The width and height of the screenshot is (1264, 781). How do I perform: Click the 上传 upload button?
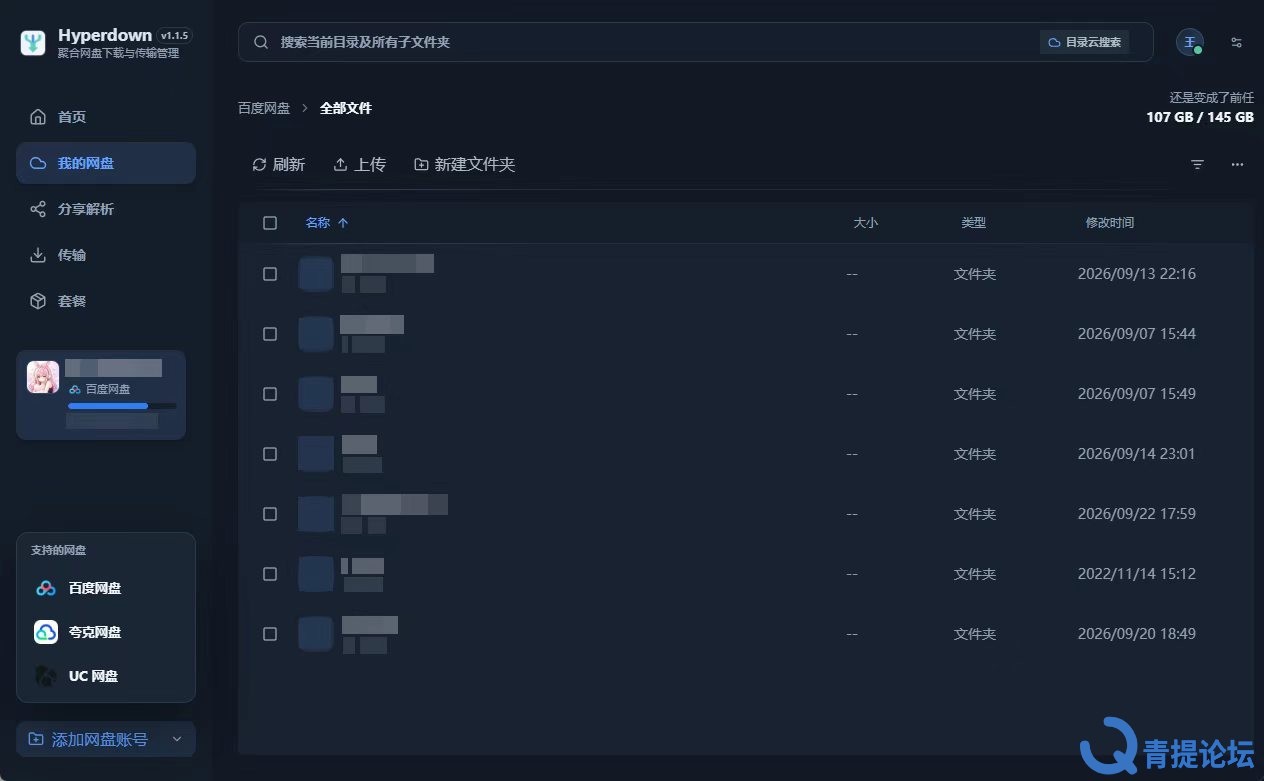click(x=359, y=164)
